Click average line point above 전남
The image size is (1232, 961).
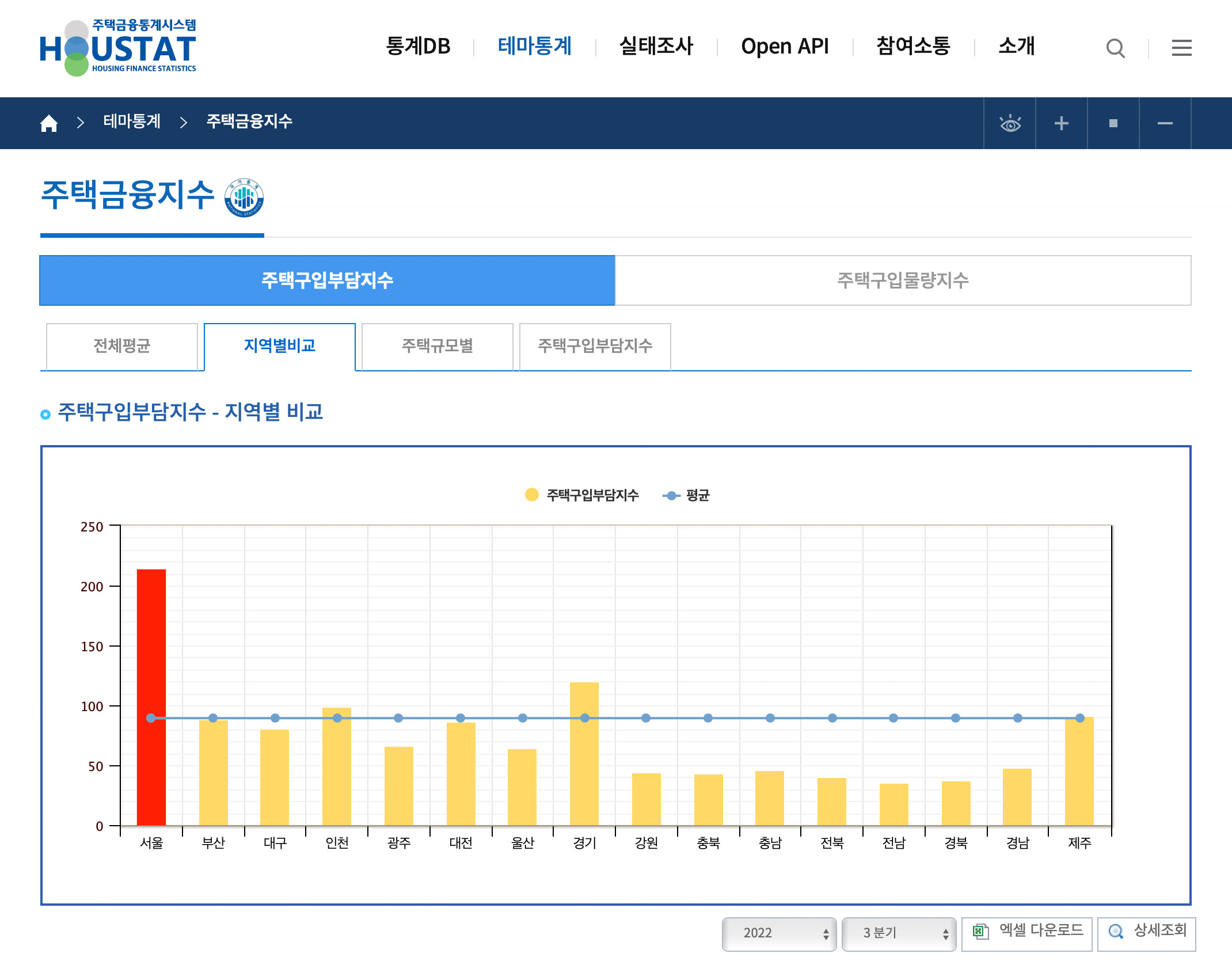[893, 718]
